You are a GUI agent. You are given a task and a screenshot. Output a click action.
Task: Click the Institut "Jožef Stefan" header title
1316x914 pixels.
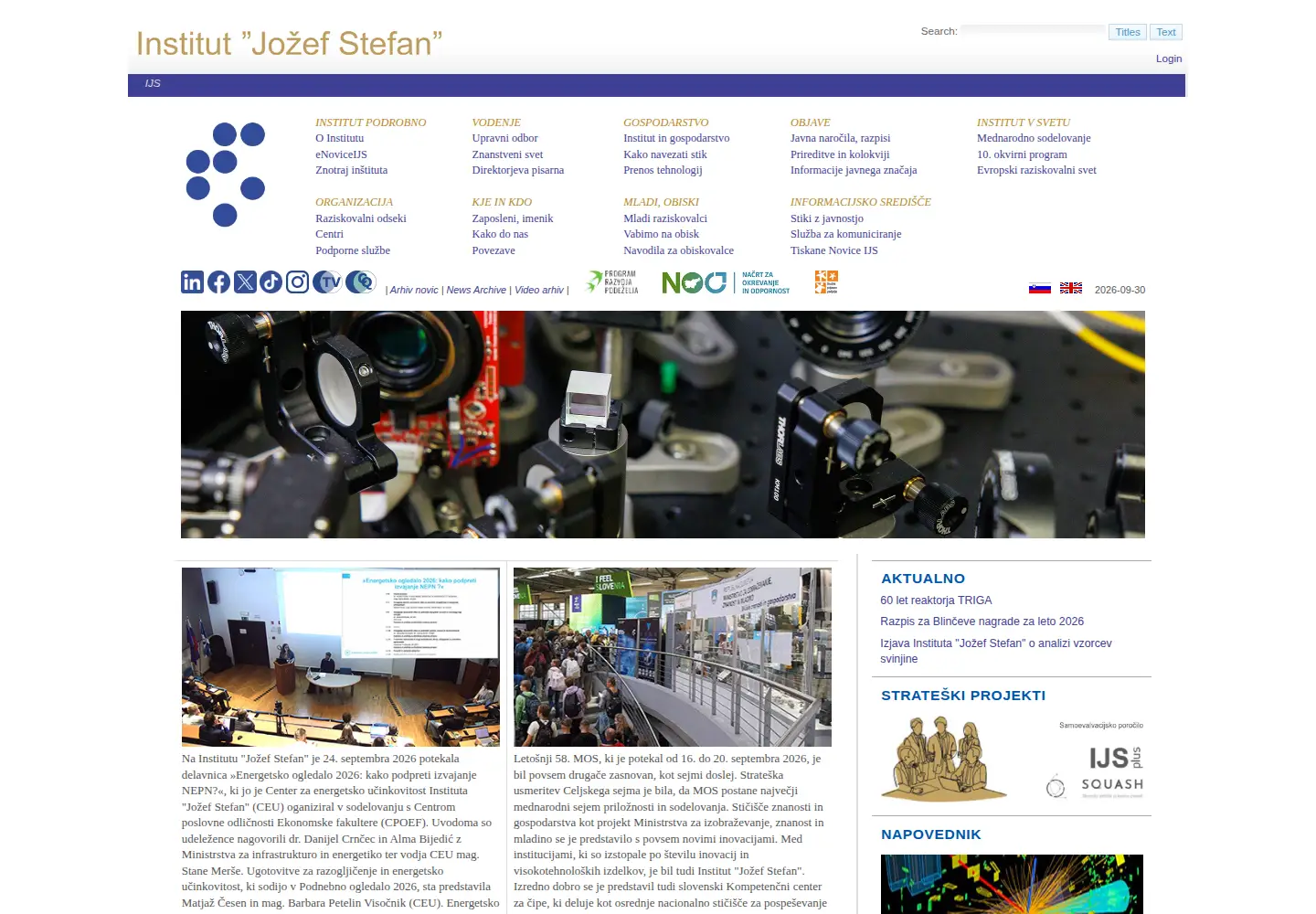pyautogui.click(x=289, y=43)
